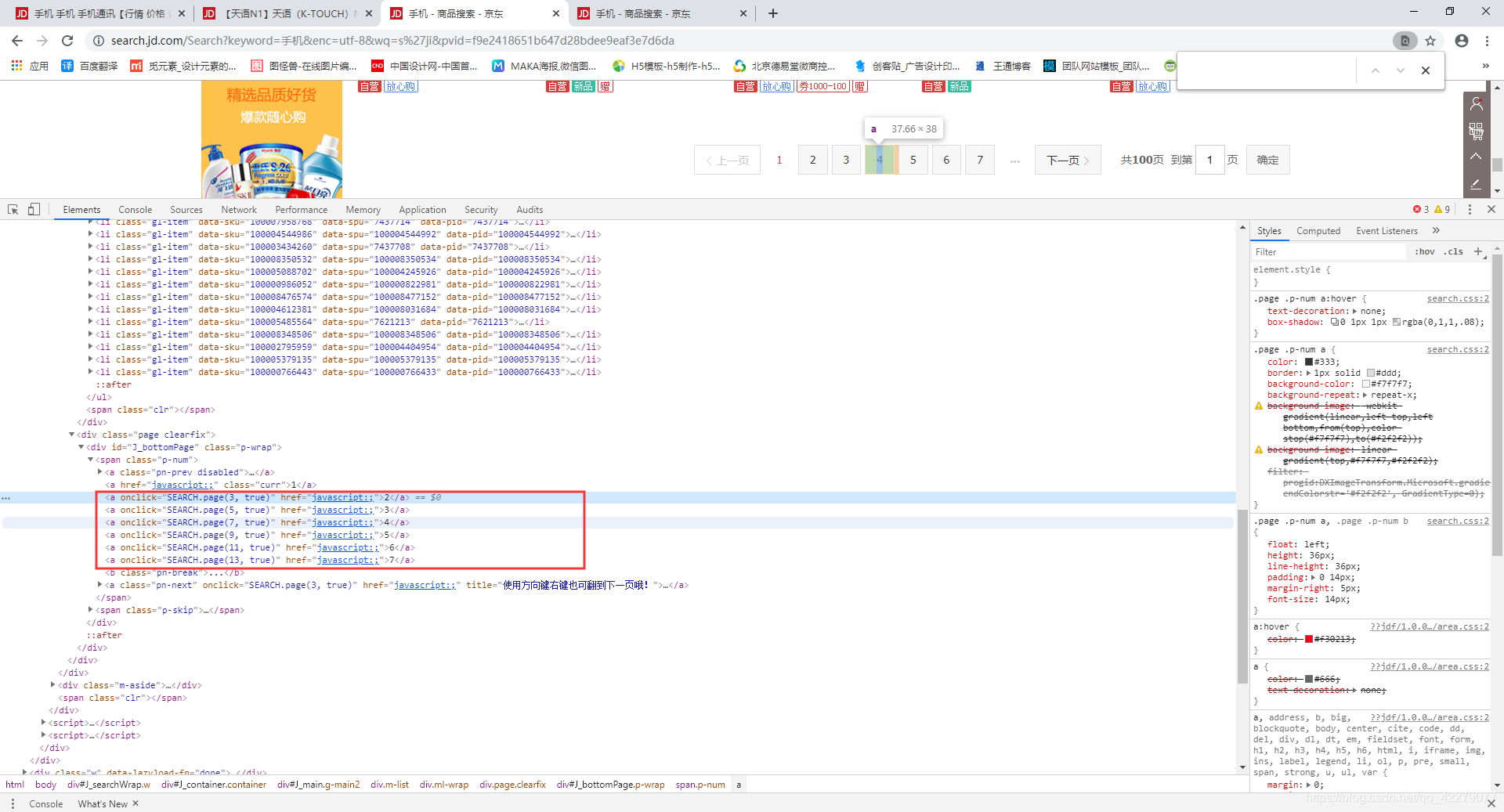Open the Apps (应用) bookmark shortcut
1504x812 pixels.
[x=30, y=66]
